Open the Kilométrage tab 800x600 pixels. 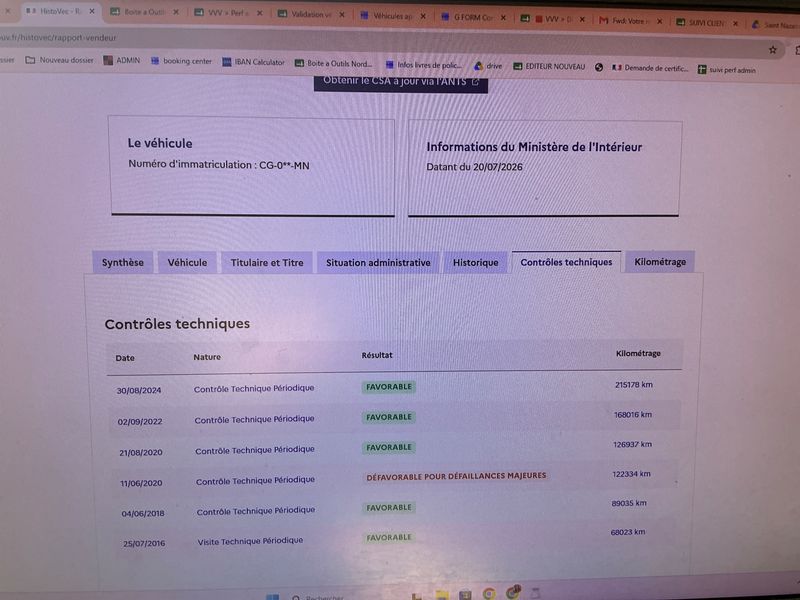pos(660,262)
